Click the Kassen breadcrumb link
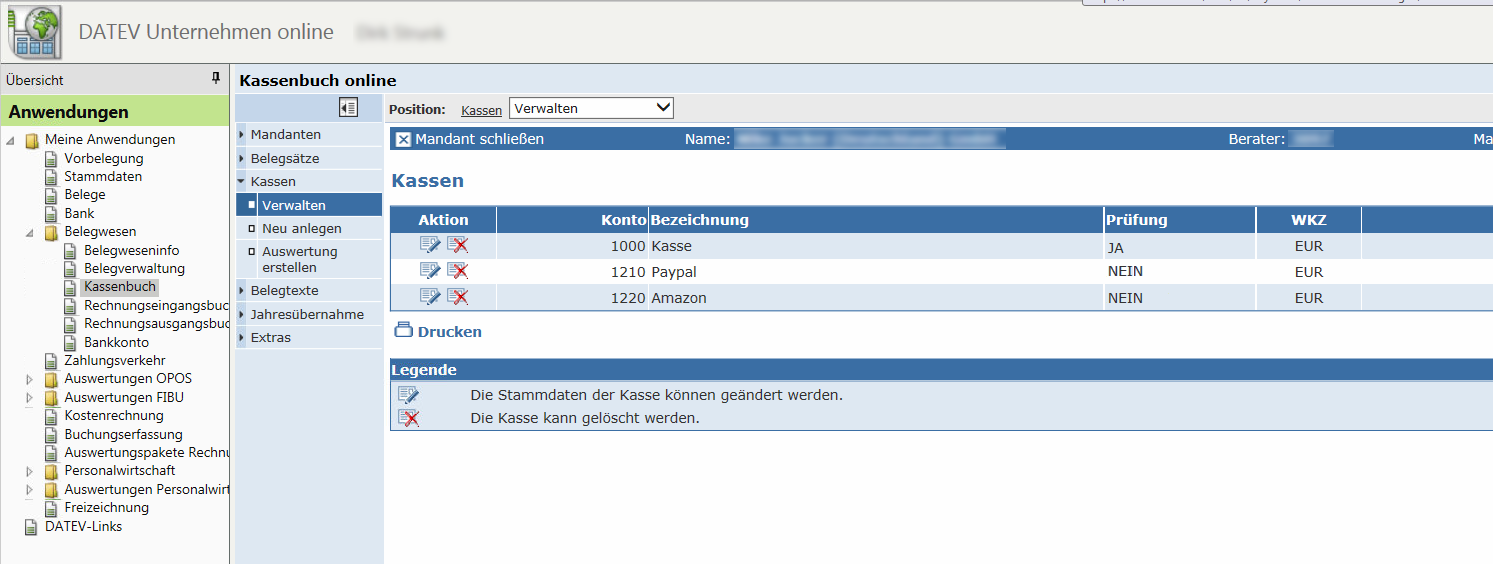The image size is (1493, 564). [481, 110]
